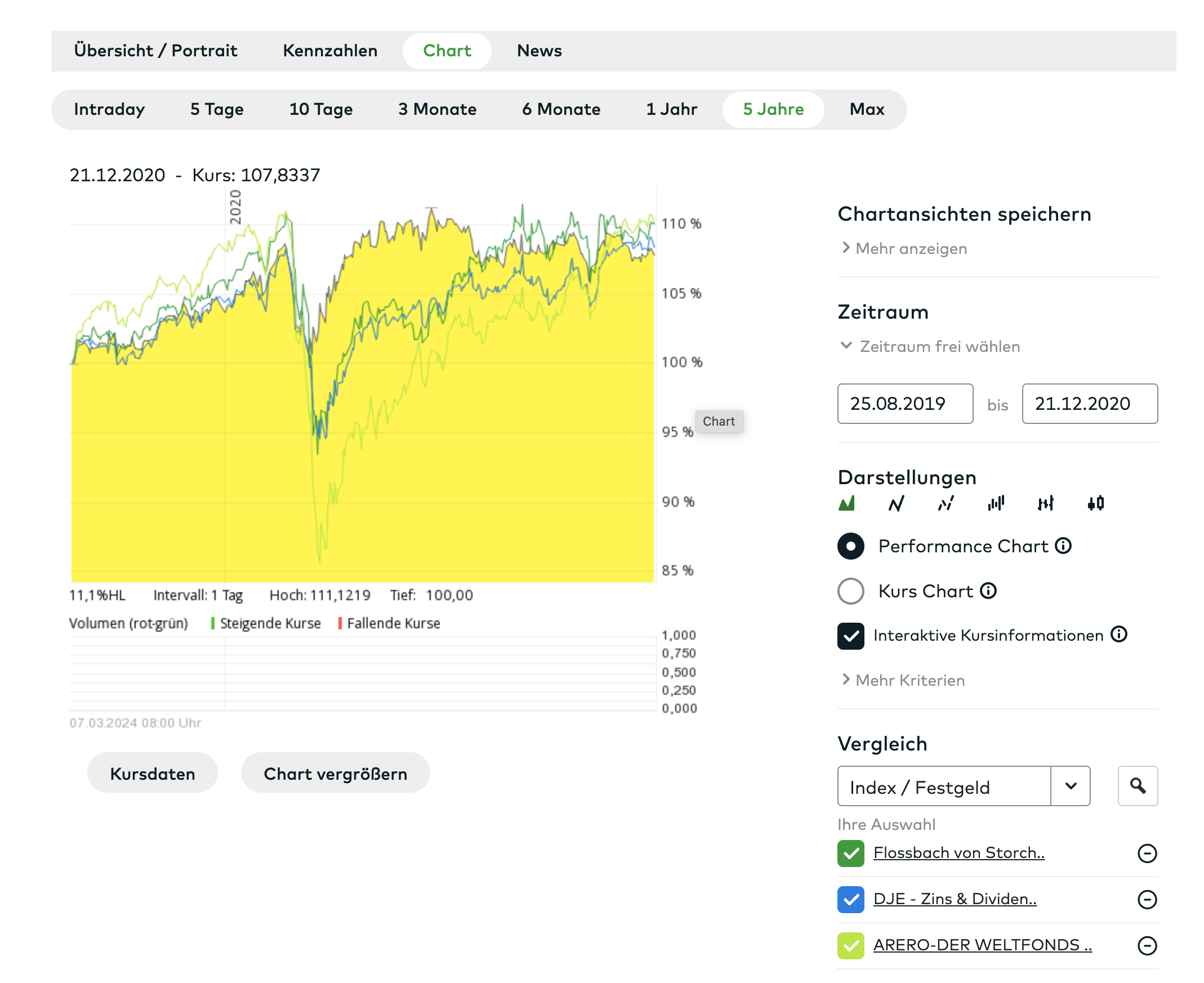This screenshot has height=983, width=1204.
Task: Click the Chart vergrößern button
Action: point(335,774)
